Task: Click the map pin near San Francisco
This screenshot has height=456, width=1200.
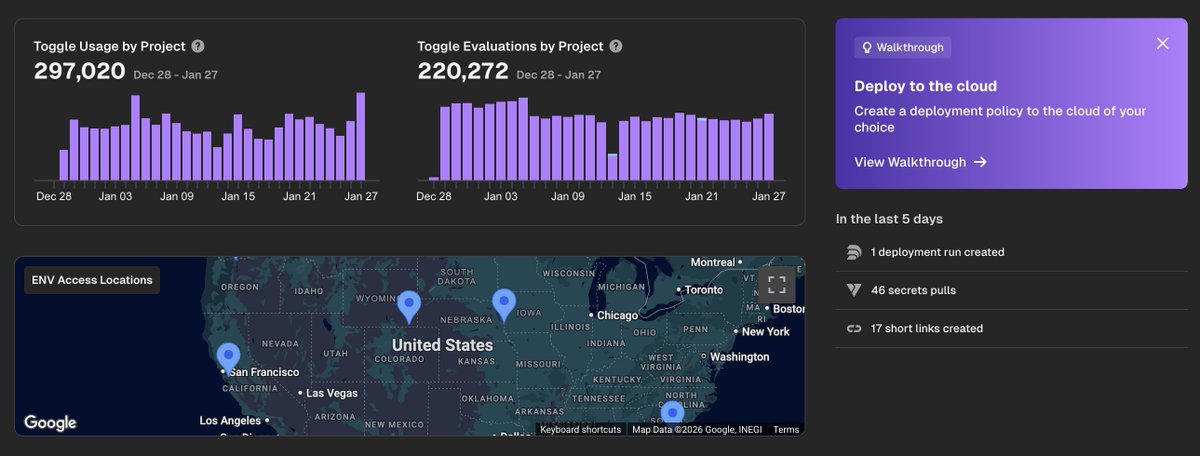Action: [229, 358]
